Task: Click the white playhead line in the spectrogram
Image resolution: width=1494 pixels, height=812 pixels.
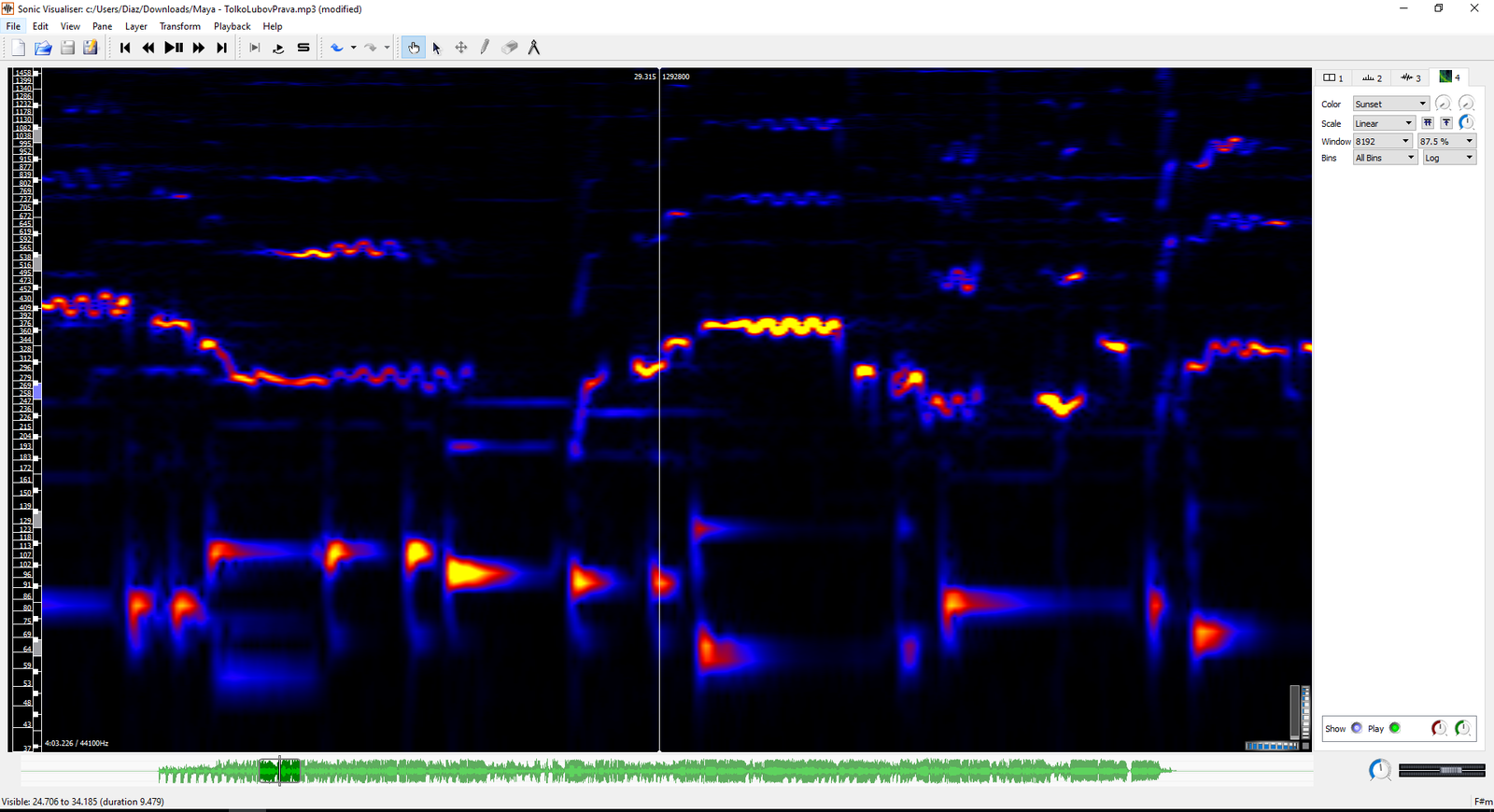Action: 659,411
